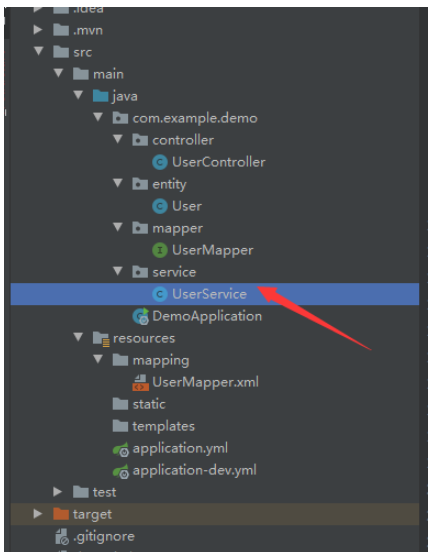Select the mapper package label

(177, 229)
